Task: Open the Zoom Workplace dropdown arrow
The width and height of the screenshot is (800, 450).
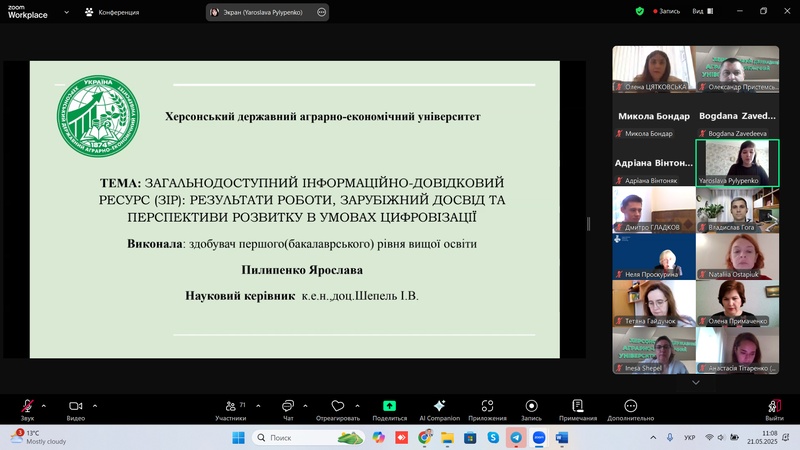Action: (x=66, y=12)
